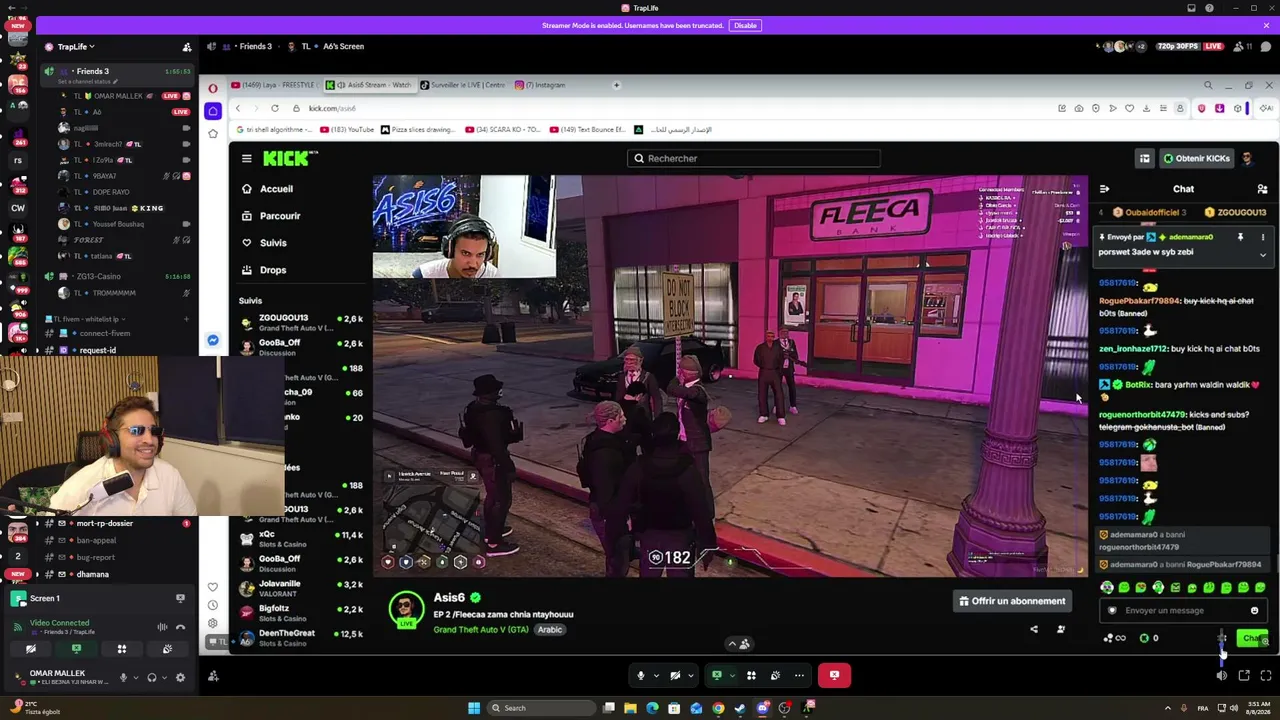Go back with the browser back arrow

(x=237, y=108)
